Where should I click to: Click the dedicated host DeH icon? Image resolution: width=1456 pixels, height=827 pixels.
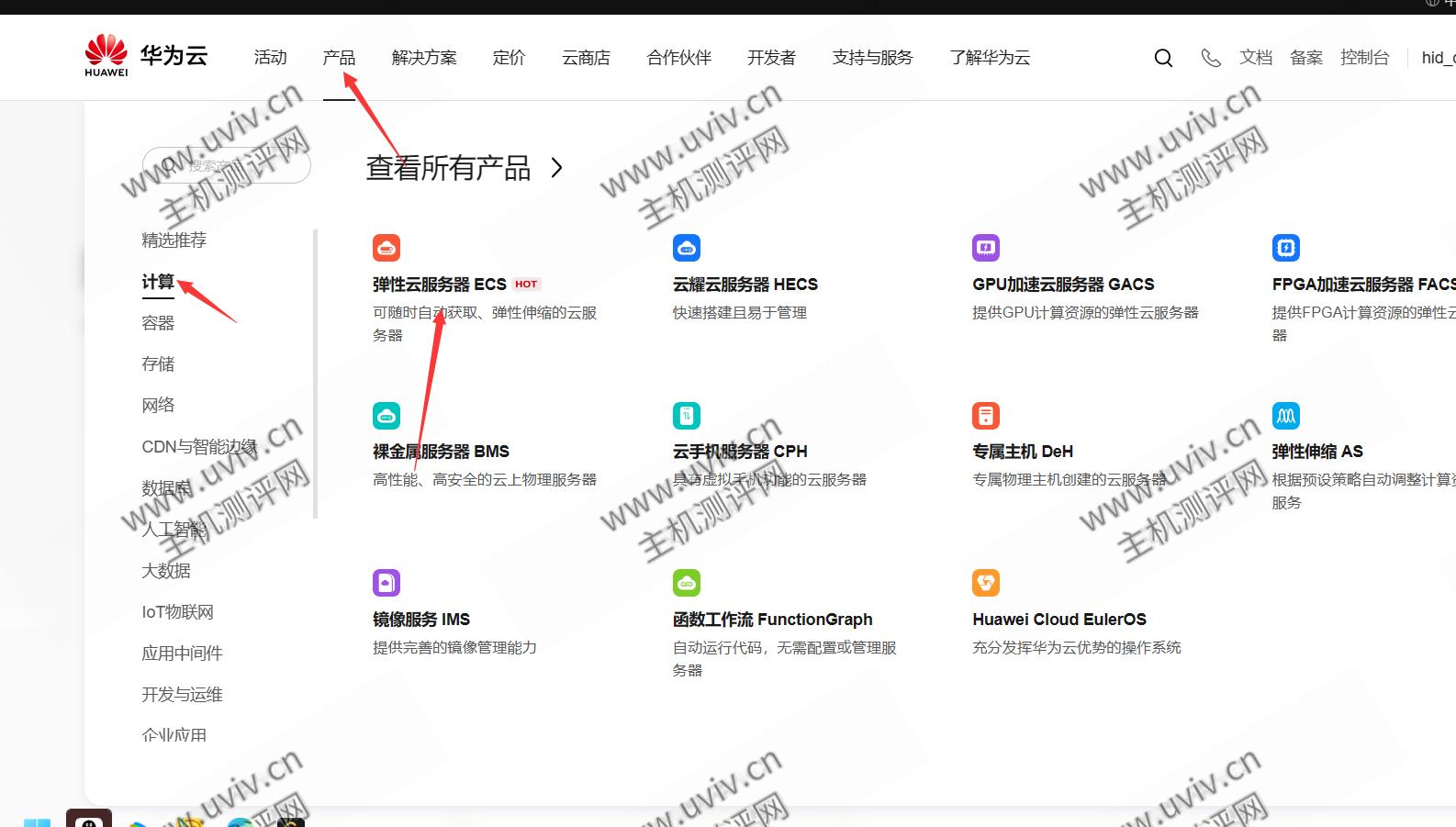tap(986, 416)
